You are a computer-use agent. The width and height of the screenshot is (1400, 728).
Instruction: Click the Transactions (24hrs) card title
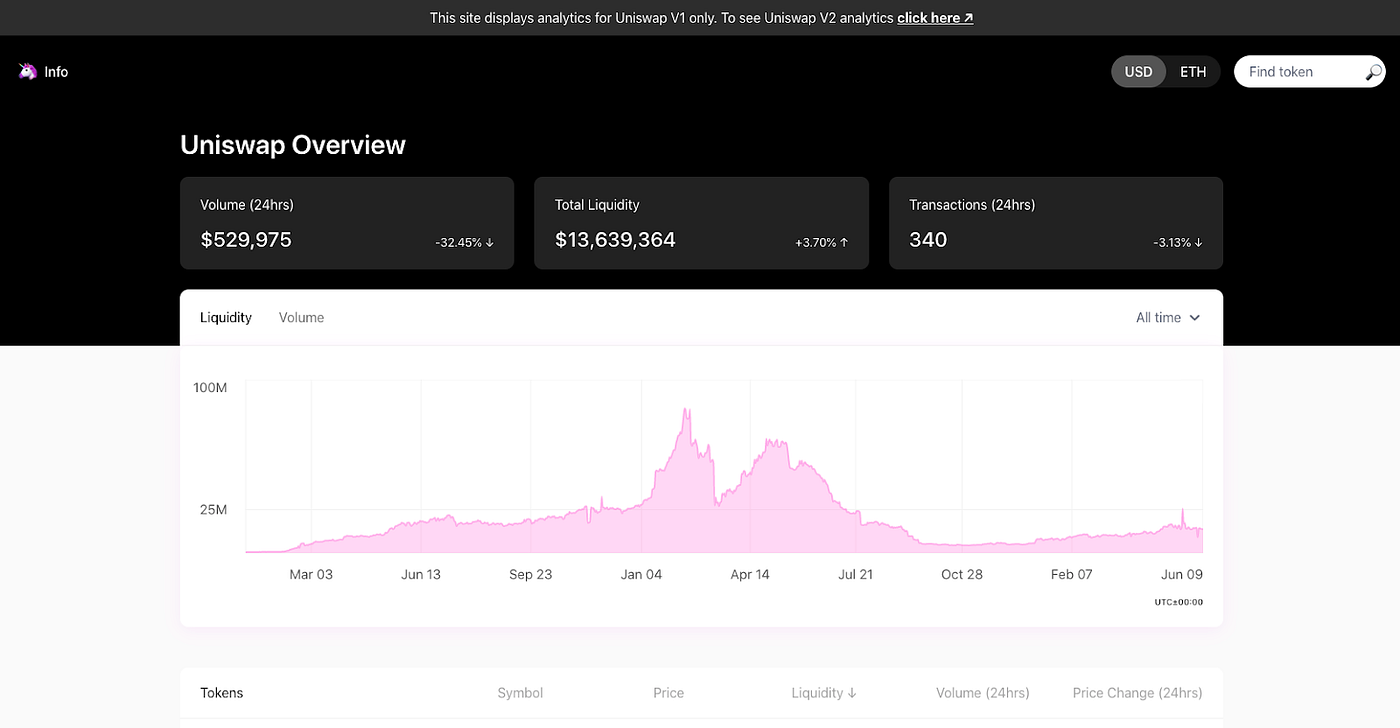pos(972,205)
